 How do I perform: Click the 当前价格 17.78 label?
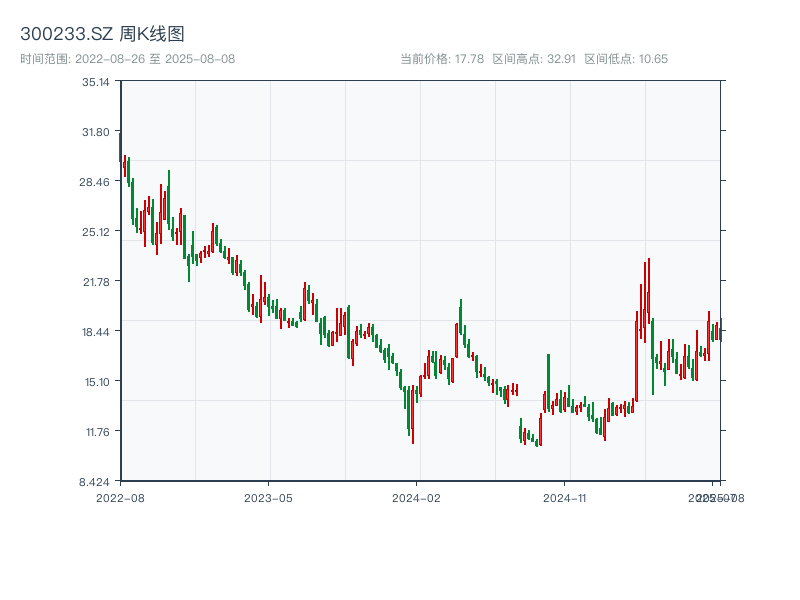(442, 59)
